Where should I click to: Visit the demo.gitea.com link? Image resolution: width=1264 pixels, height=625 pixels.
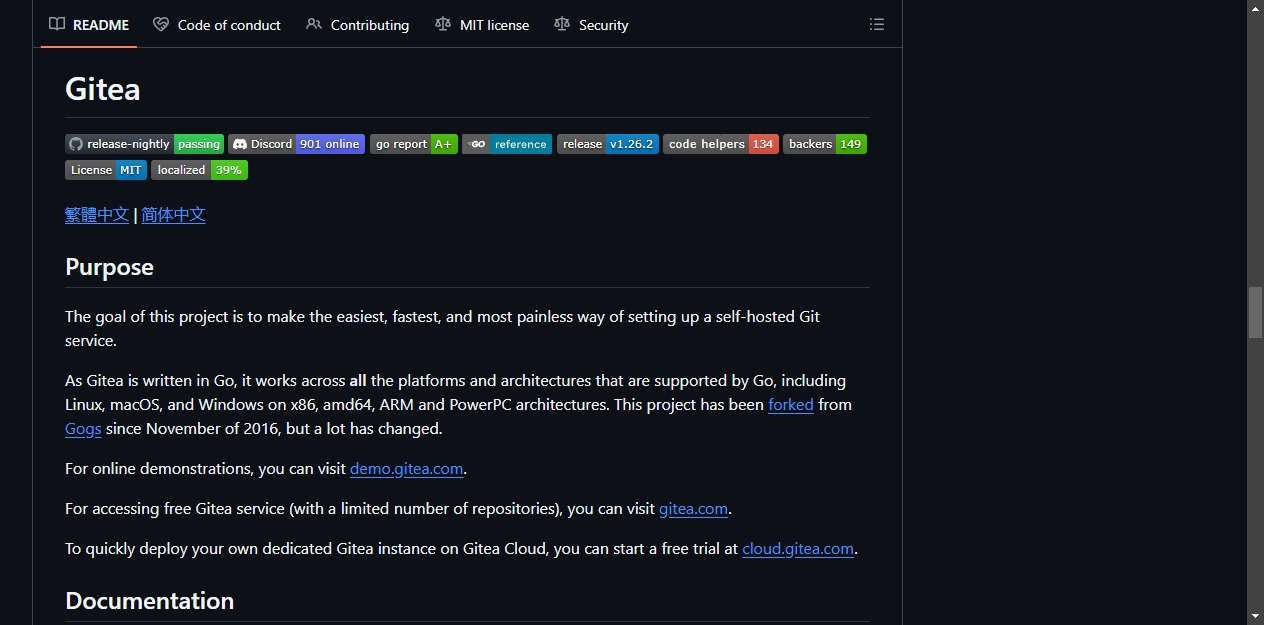click(407, 469)
